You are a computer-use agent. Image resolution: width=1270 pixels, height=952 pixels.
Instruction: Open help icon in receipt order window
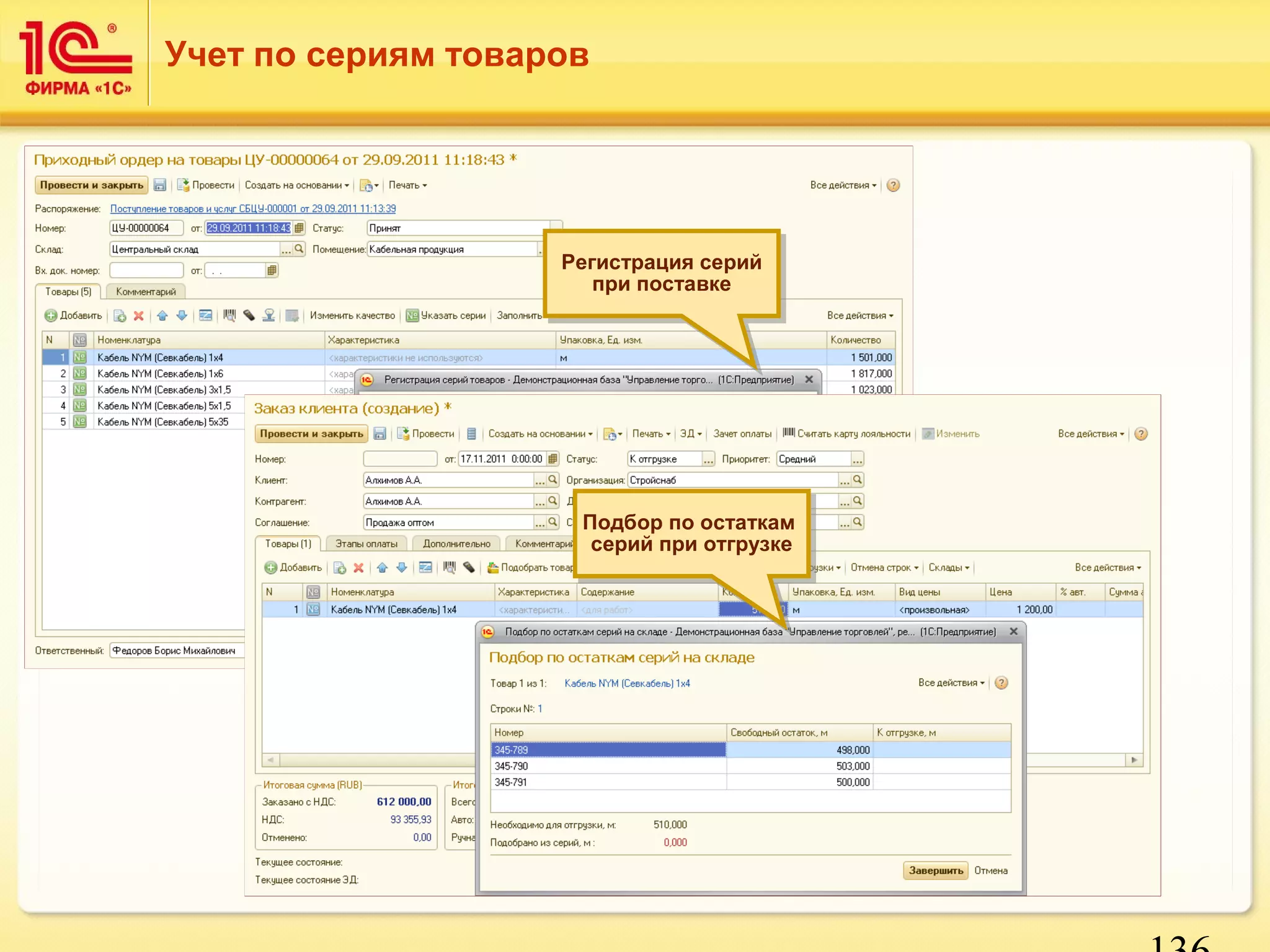tap(893, 185)
